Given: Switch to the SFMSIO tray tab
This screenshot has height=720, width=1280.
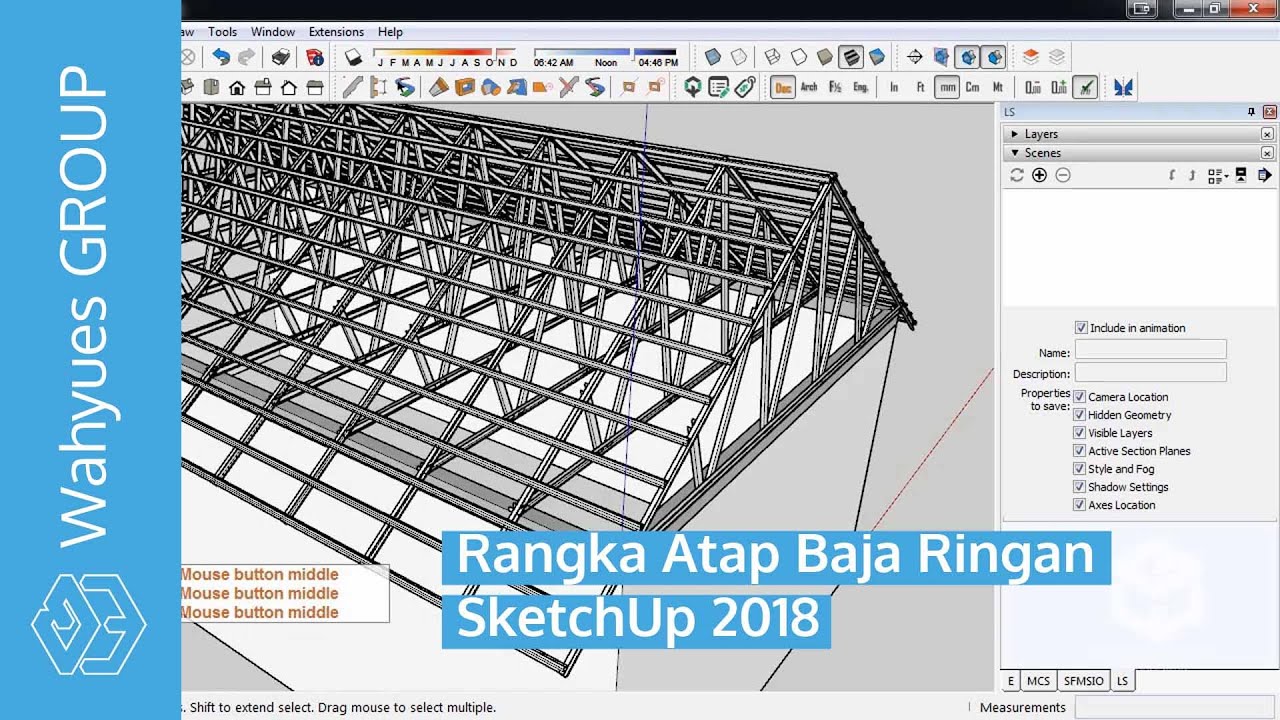Looking at the screenshot, I should [1083, 681].
